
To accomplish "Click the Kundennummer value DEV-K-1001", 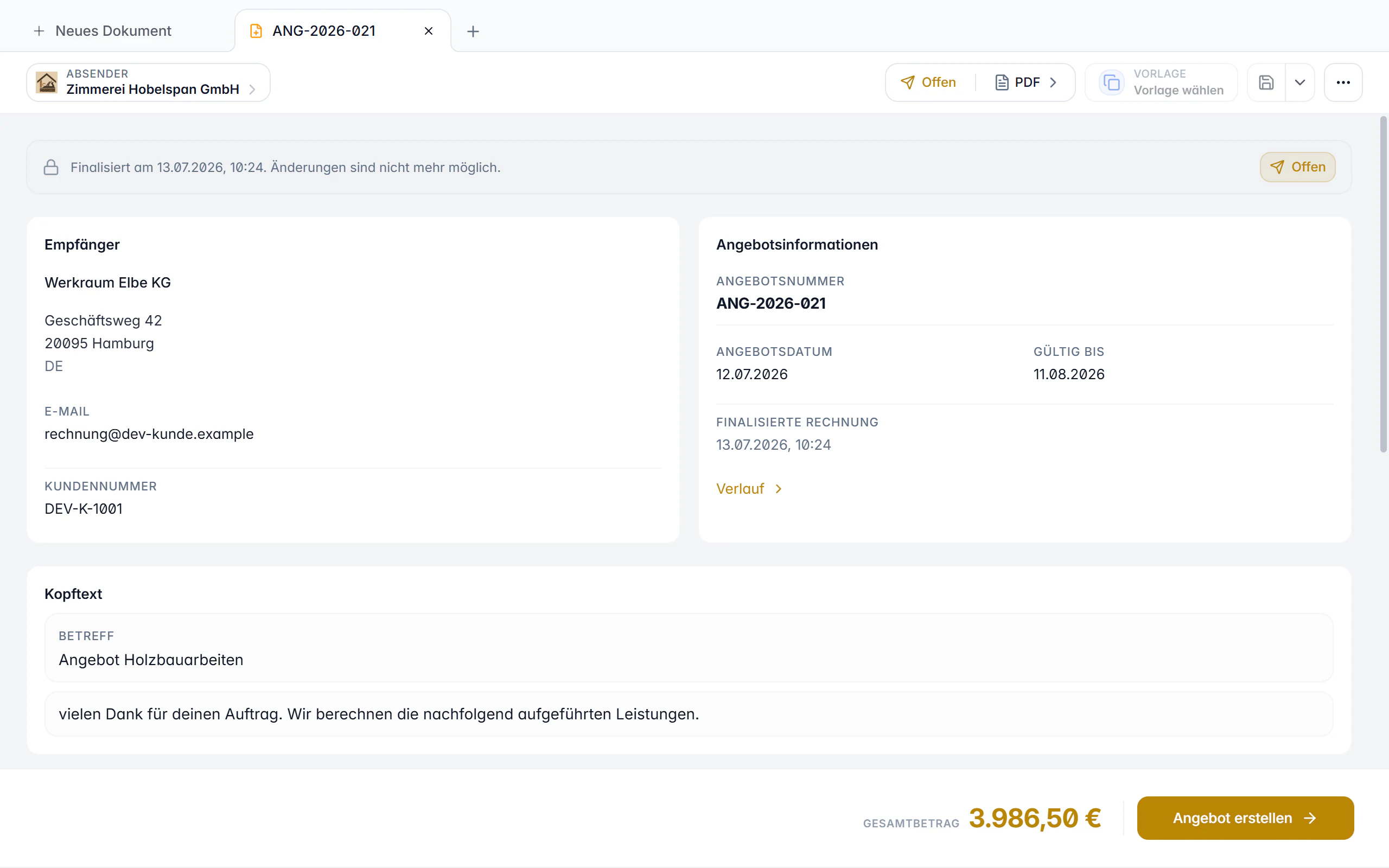I will (x=84, y=509).
